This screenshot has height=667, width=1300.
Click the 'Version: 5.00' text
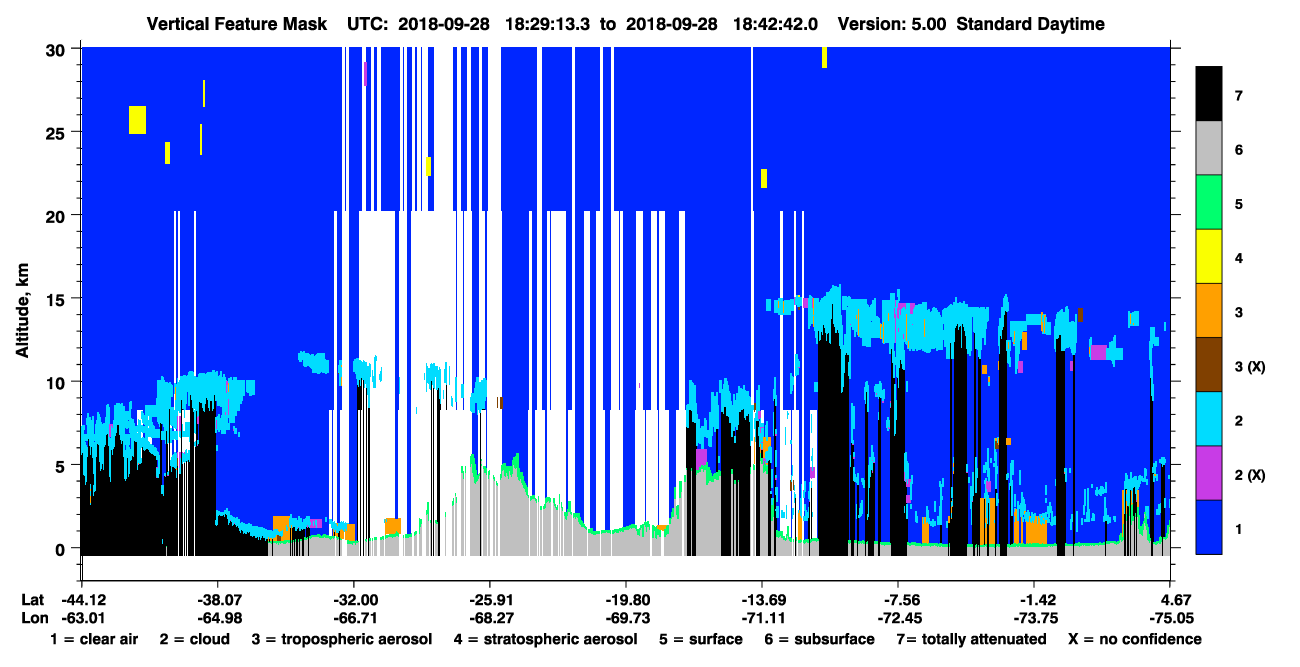coord(892,23)
